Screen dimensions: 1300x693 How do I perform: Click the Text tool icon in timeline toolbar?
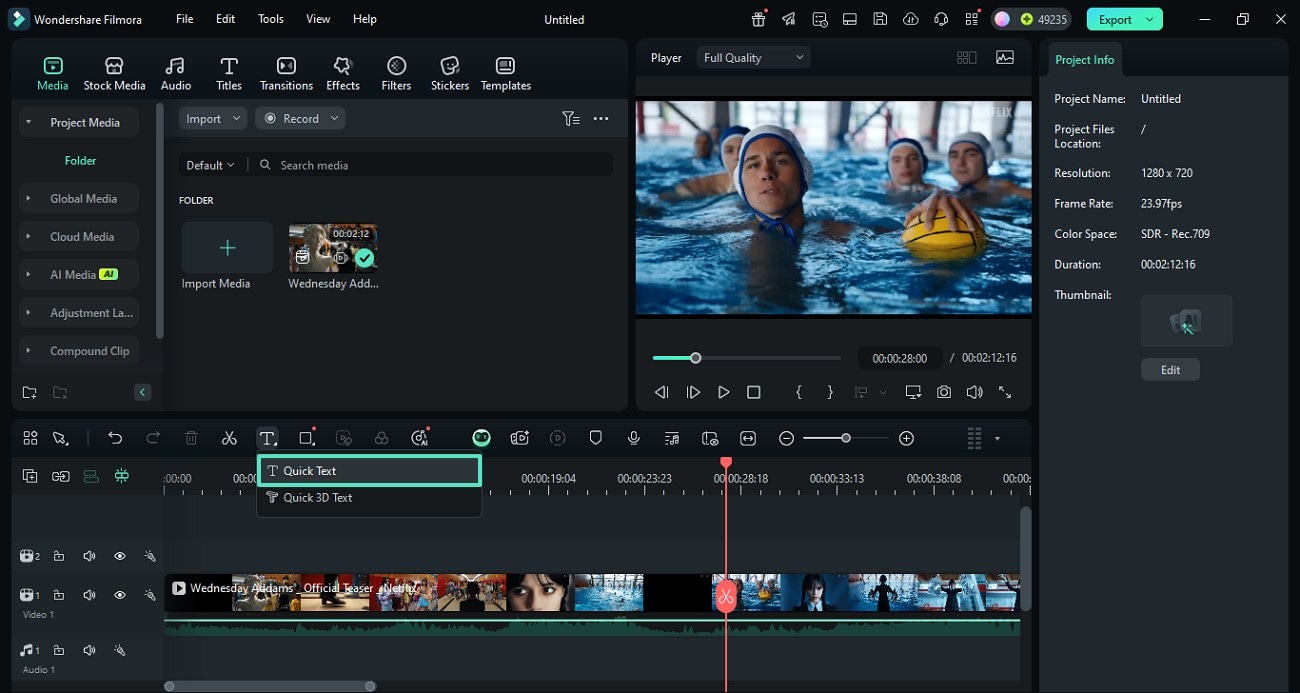pyautogui.click(x=267, y=438)
